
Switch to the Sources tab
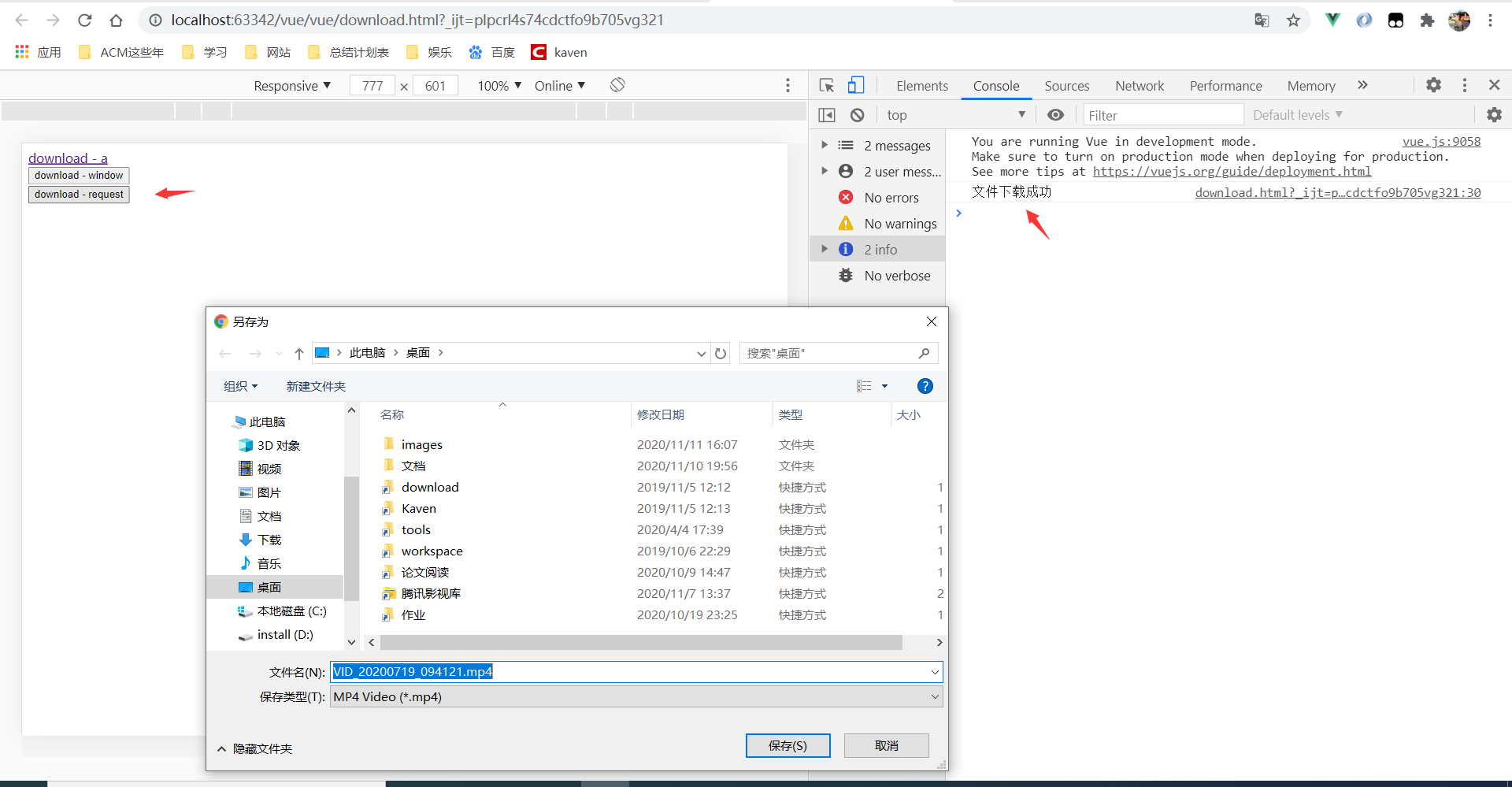pyautogui.click(x=1067, y=85)
